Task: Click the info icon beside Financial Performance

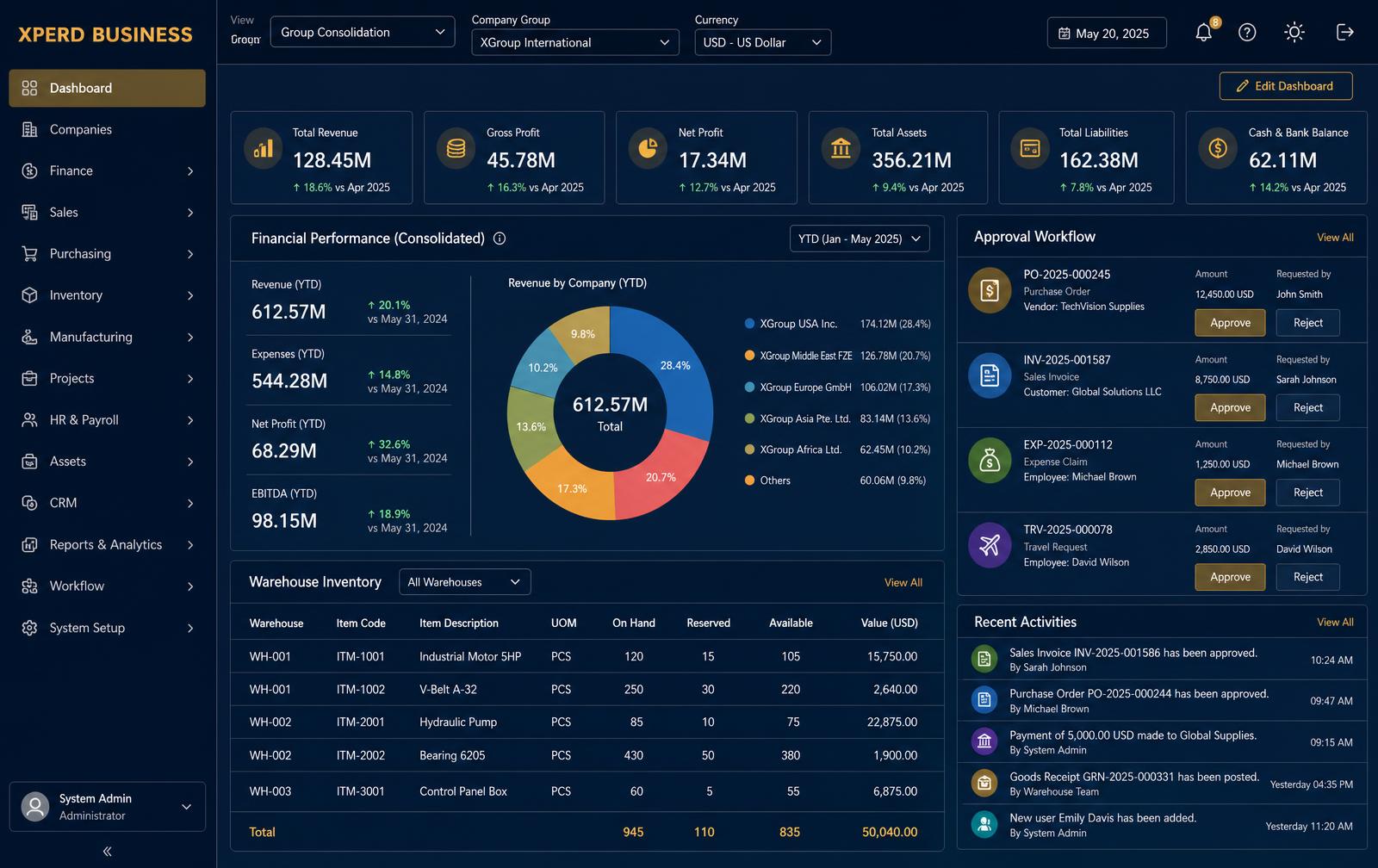Action: tap(500, 239)
